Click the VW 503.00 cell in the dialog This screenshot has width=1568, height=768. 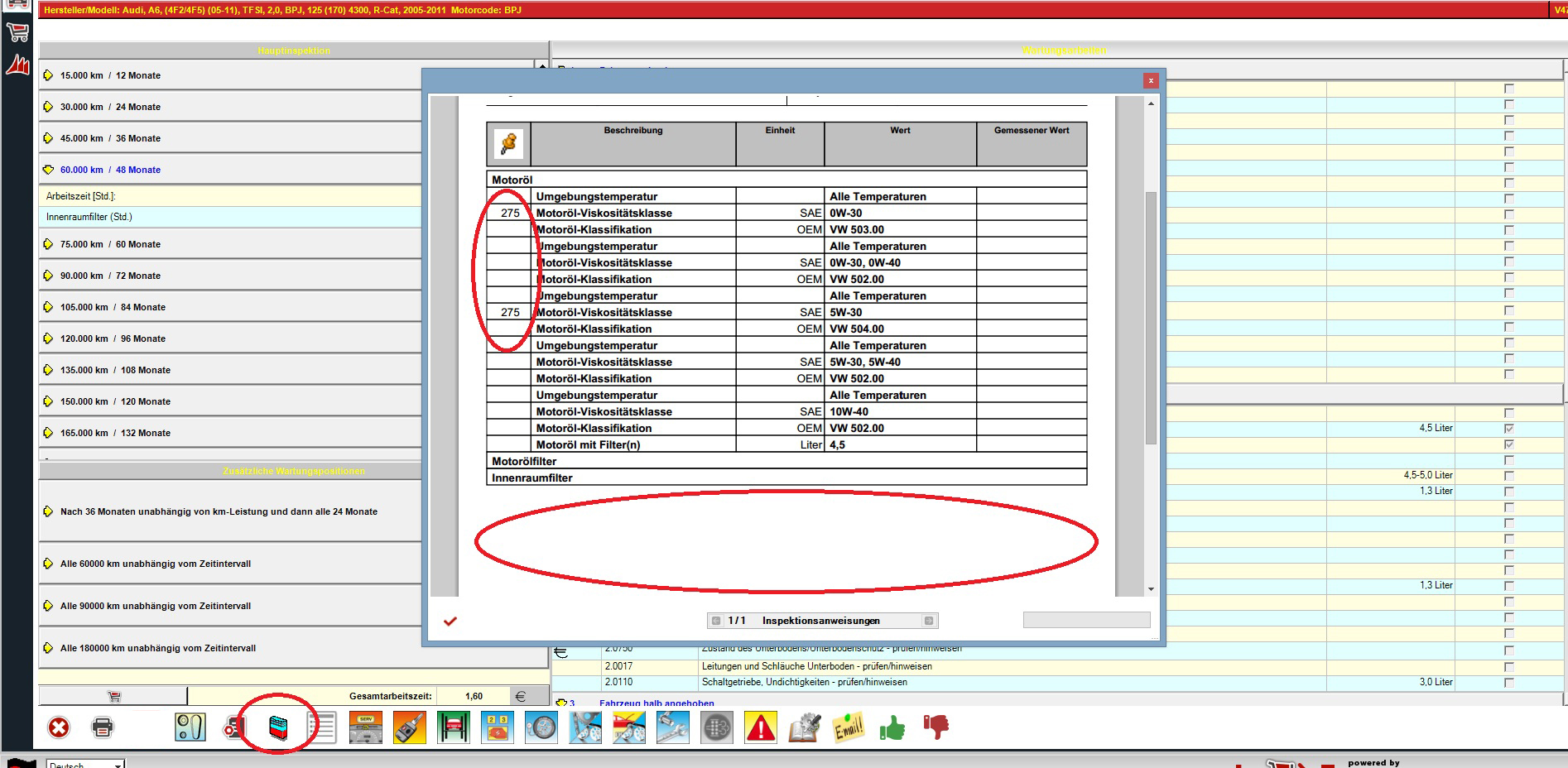click(901, 229)
